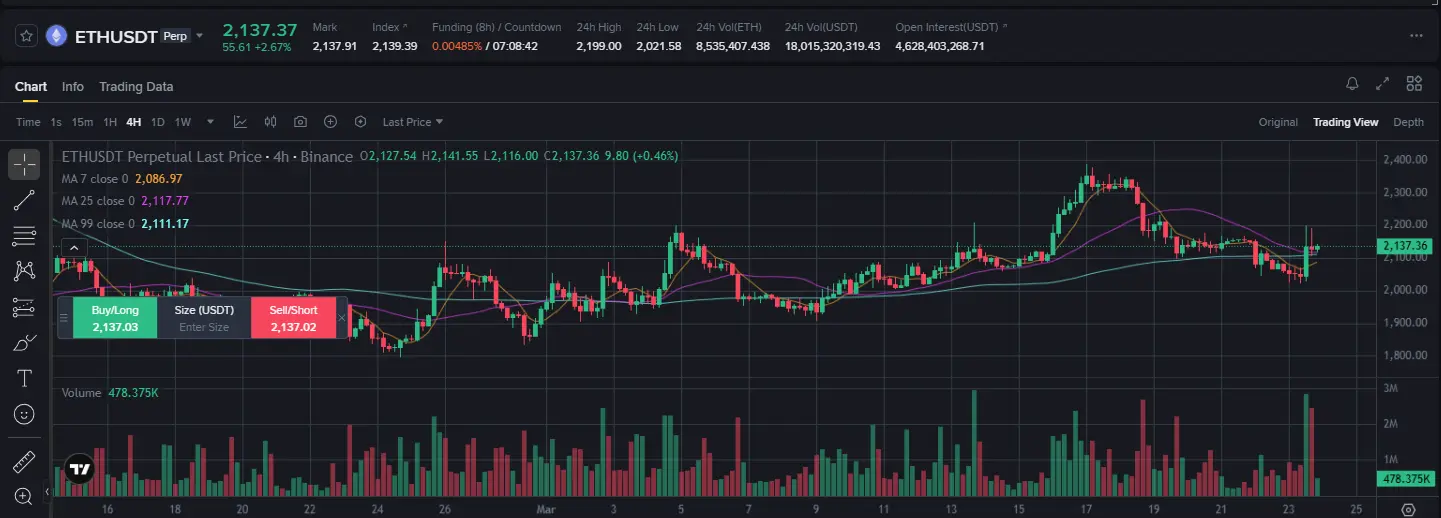This screenshot has width=1441, height=518.
Task: Set chart interval to 1D
Action: 157,122
